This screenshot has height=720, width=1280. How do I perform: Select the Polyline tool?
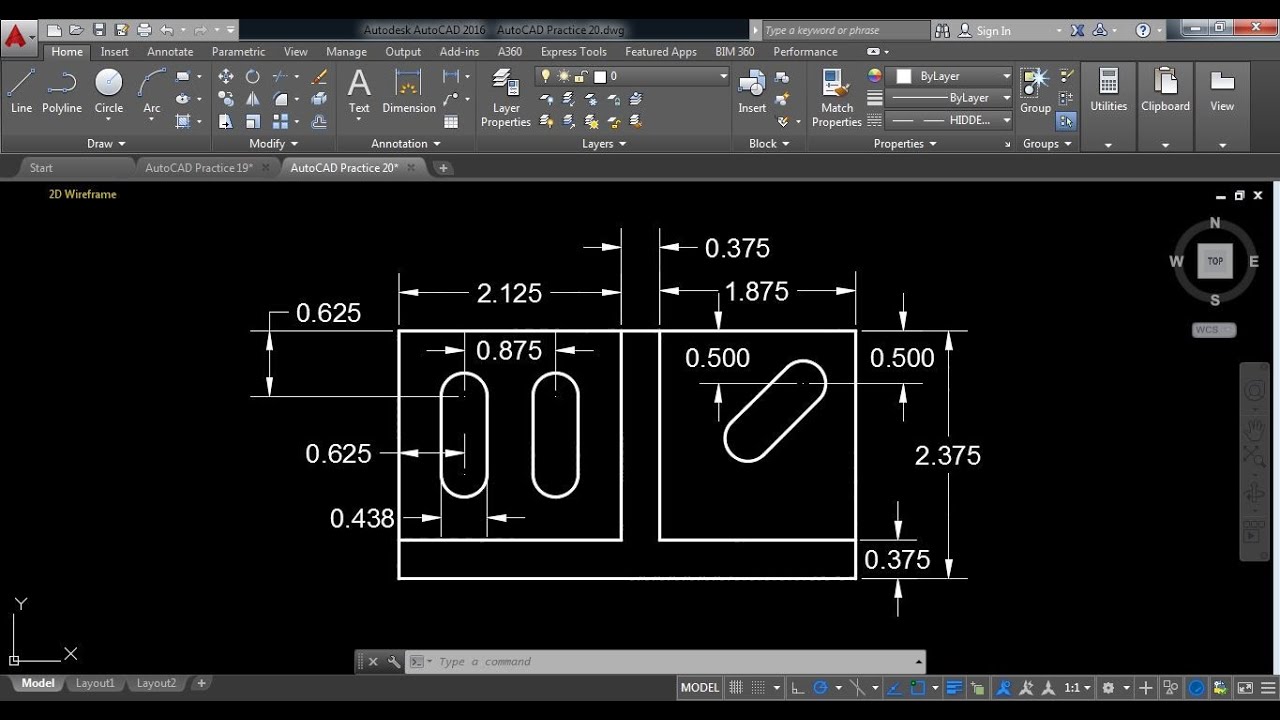62,91
